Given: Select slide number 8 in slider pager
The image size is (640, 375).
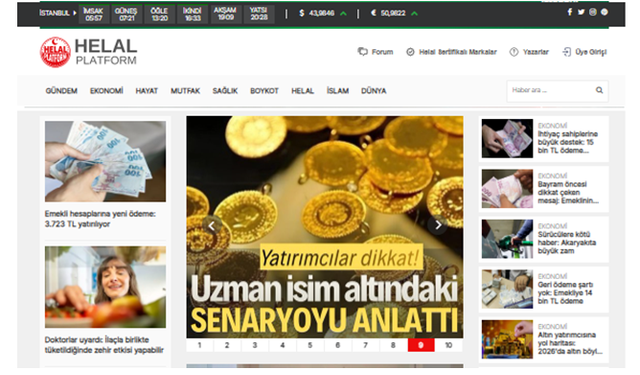Looking at the screenshot, I should (x=393, y=345).
